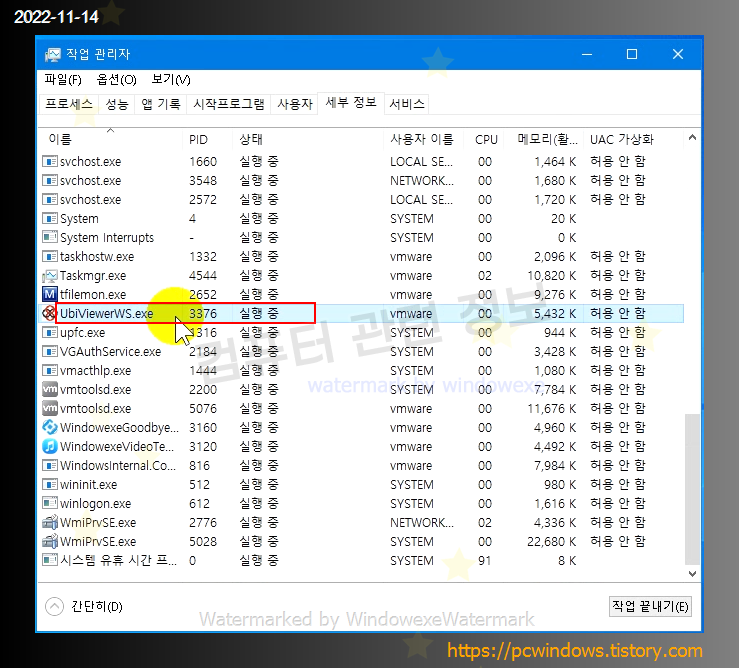Switch to the 성능 tab
The width and height of the screenshot is (739, 668).
pos(117,104)
